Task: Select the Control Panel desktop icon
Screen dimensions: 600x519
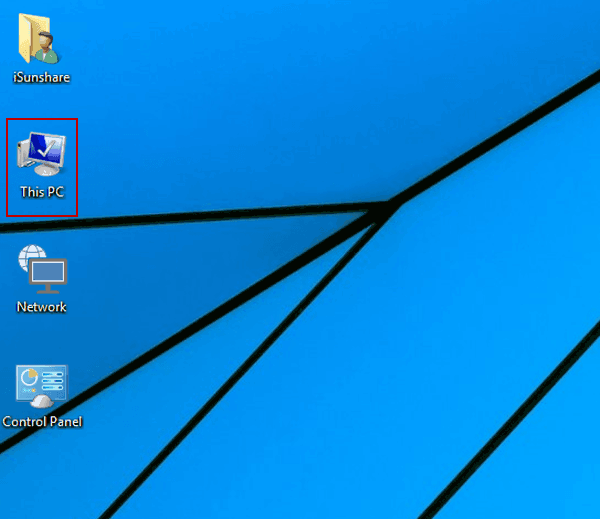Action: point(42,386)
